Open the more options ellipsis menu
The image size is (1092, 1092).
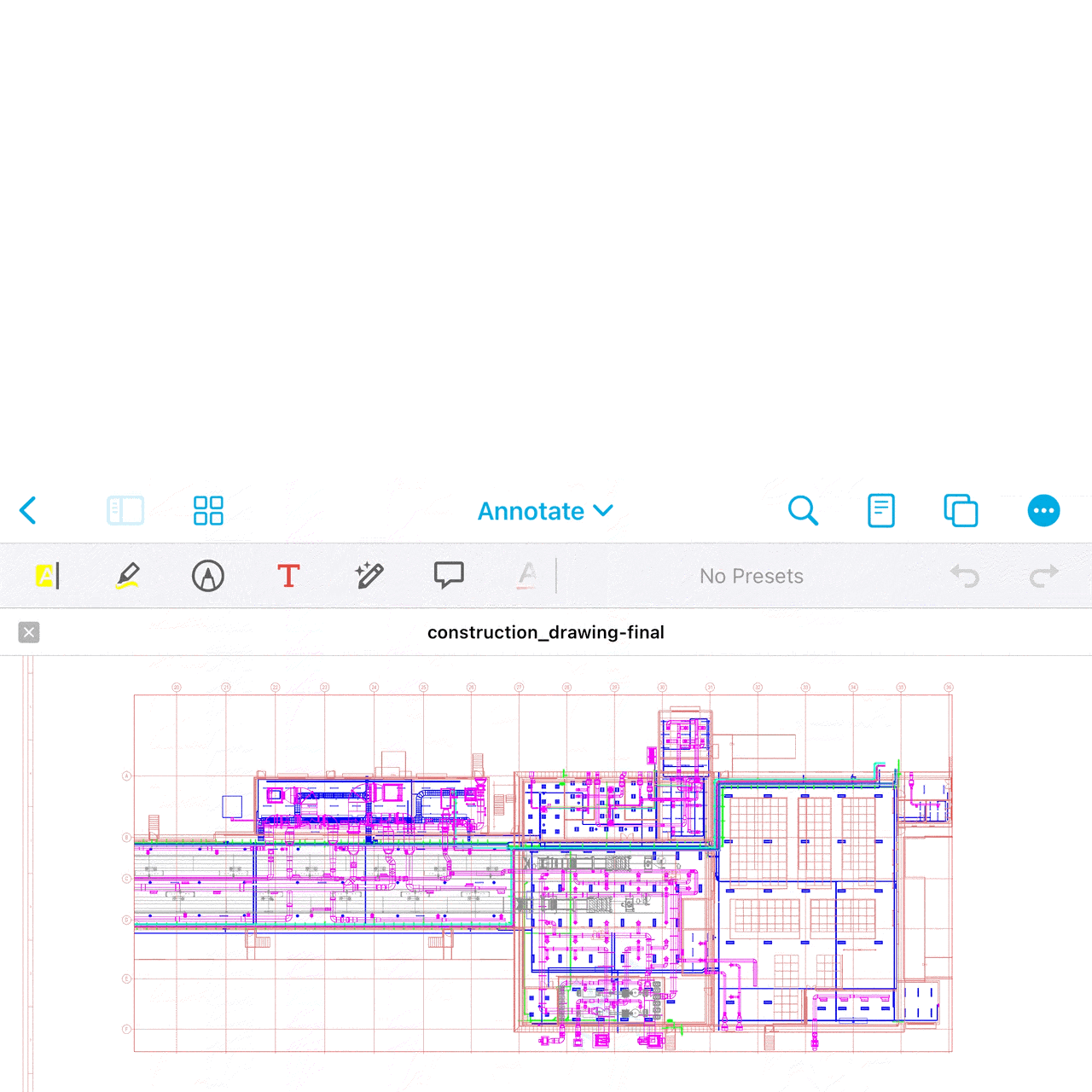1043,511
